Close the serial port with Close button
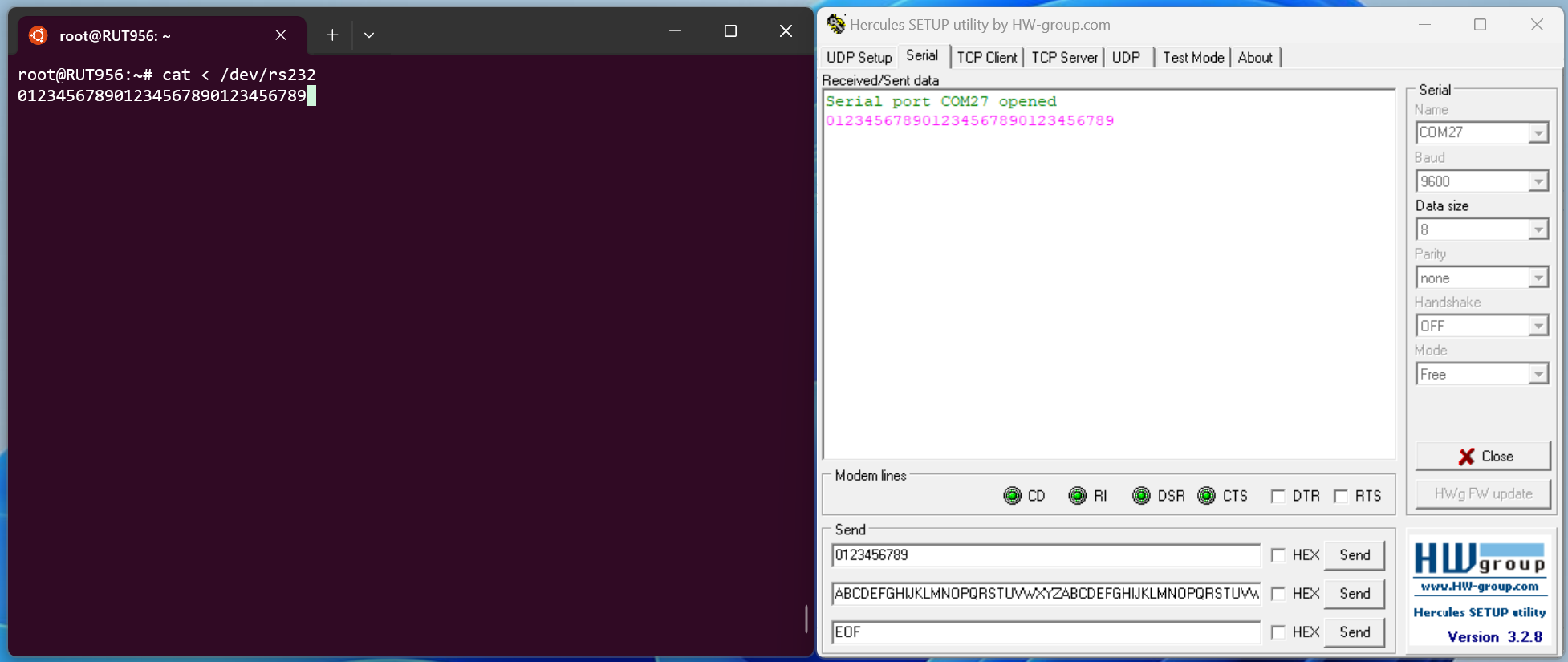 click(1482, 456)
